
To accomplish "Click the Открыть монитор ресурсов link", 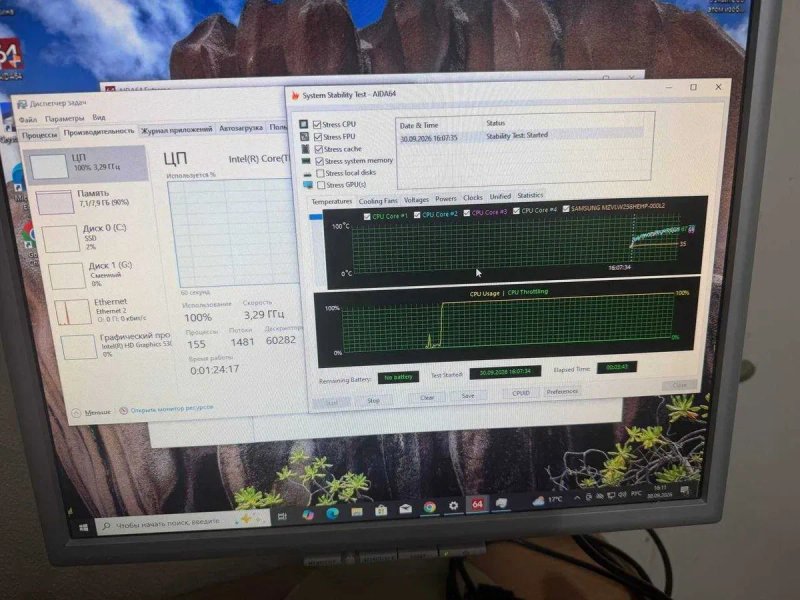I will (171, 409).
